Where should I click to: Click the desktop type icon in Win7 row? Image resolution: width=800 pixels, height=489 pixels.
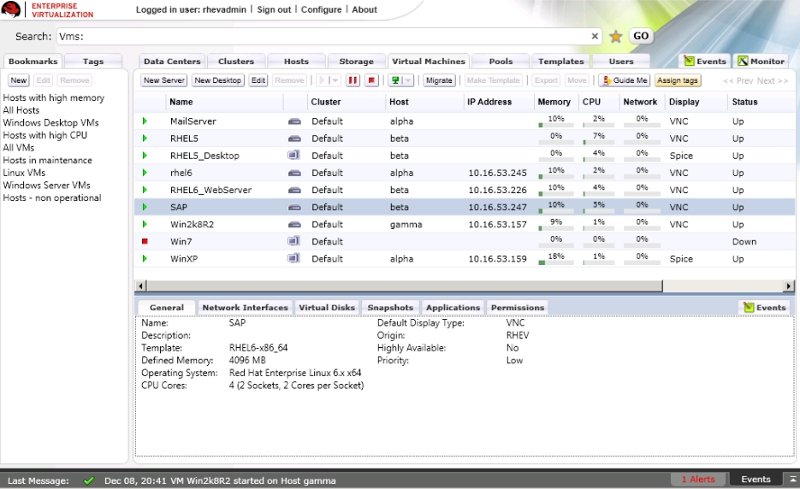(293, 241)
